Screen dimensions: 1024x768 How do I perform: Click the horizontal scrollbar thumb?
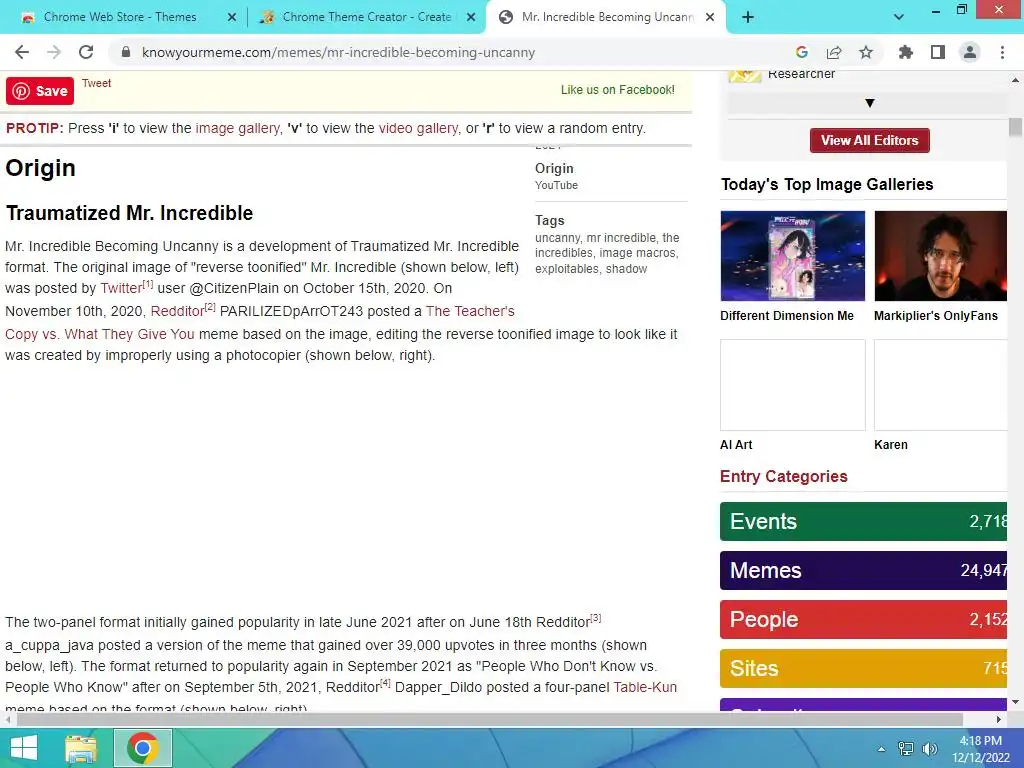coord(490,719)
